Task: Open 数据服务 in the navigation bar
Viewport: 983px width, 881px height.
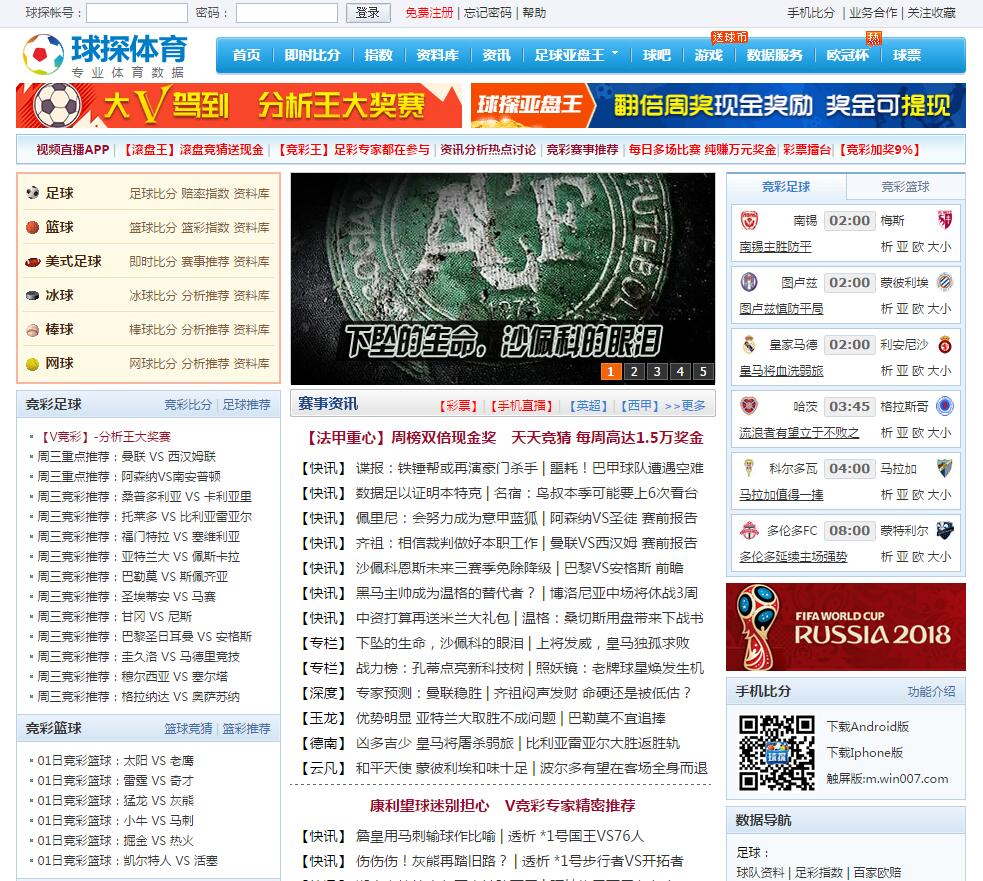Action: tap(774, 55)
